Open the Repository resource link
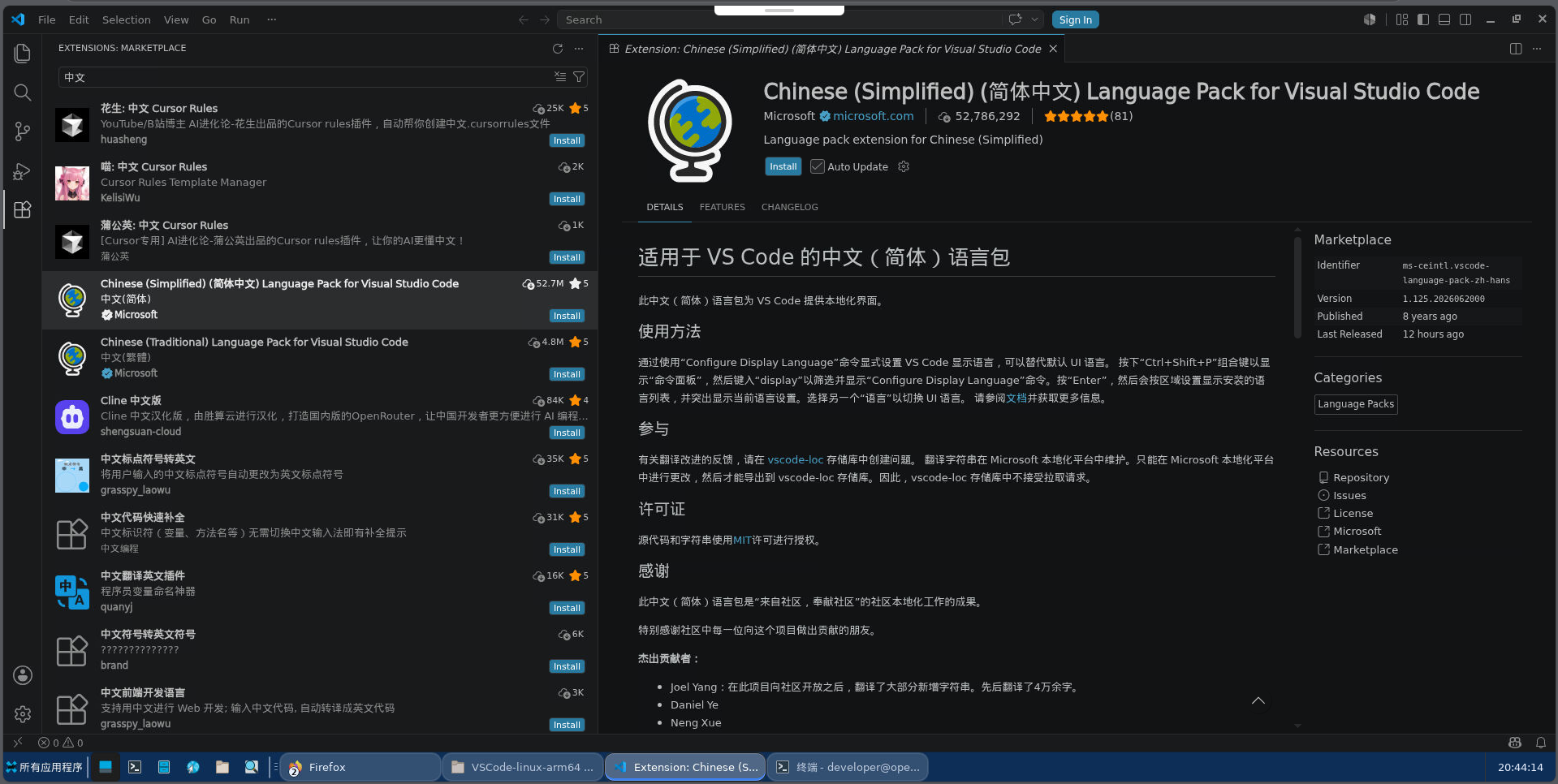Image resolution: width=1558 pixels, height=784 pixels. click(x=1361, y=477)
